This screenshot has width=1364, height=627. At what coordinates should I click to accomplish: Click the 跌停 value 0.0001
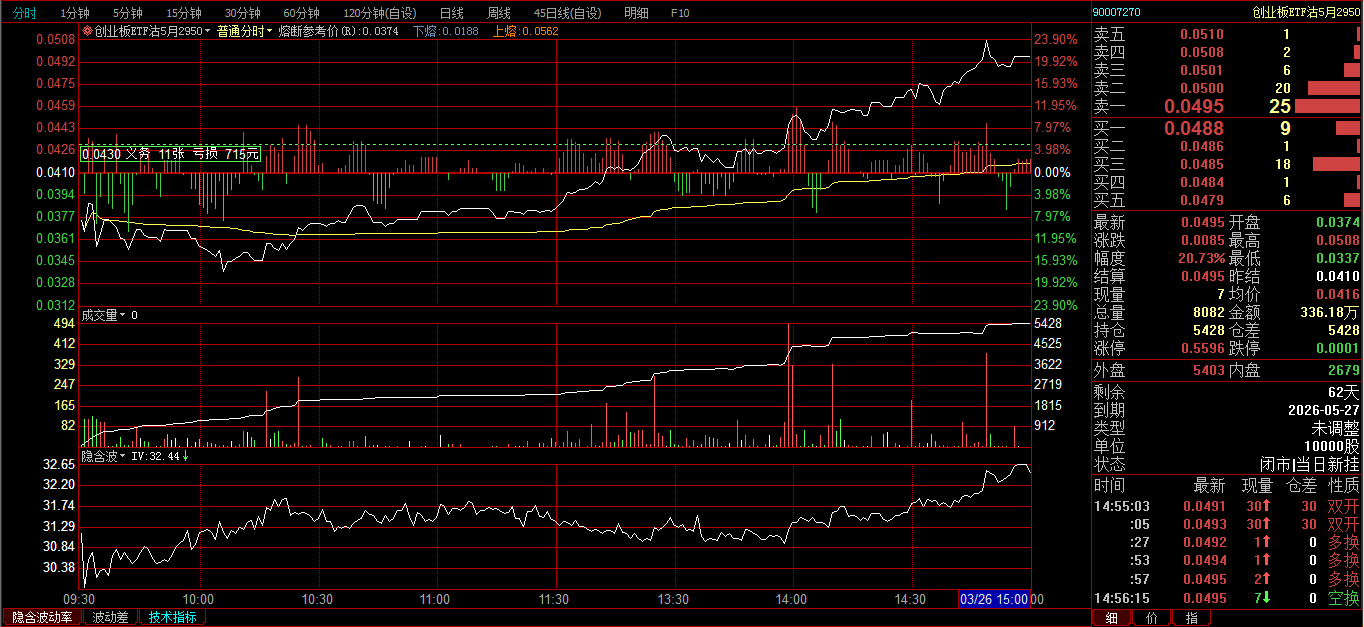[1337, 348]
